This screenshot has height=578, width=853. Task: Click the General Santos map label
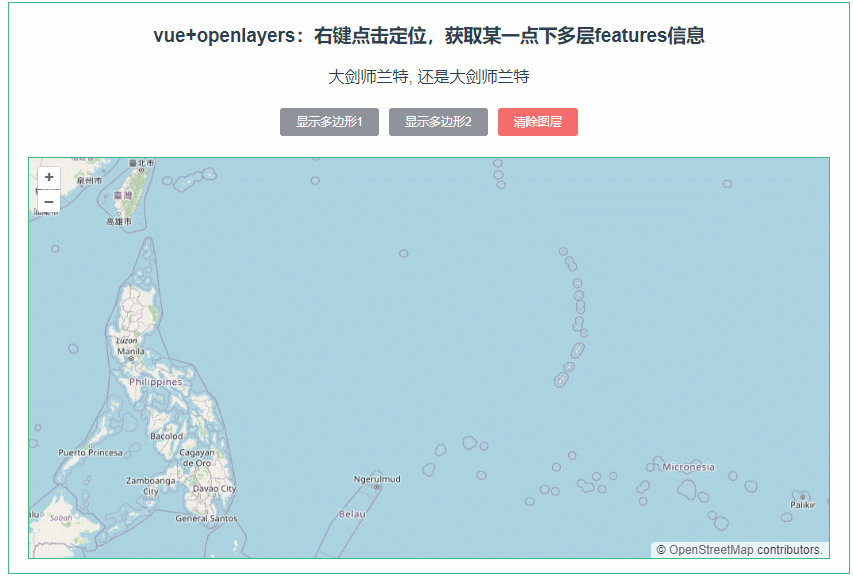[x=205, y=519]
